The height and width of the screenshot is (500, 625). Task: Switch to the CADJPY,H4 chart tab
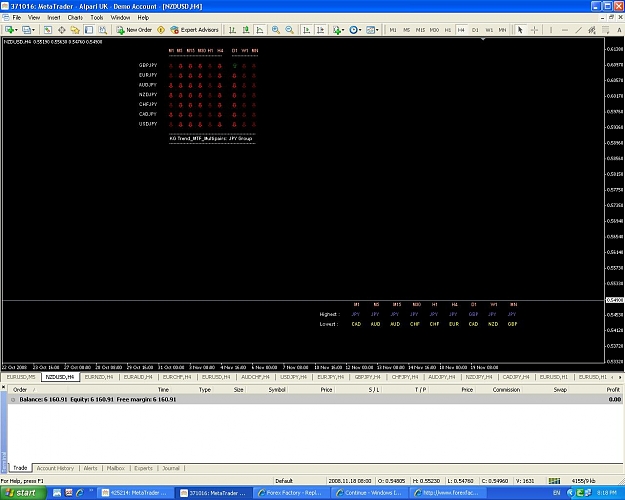click(x=515, y=377)
